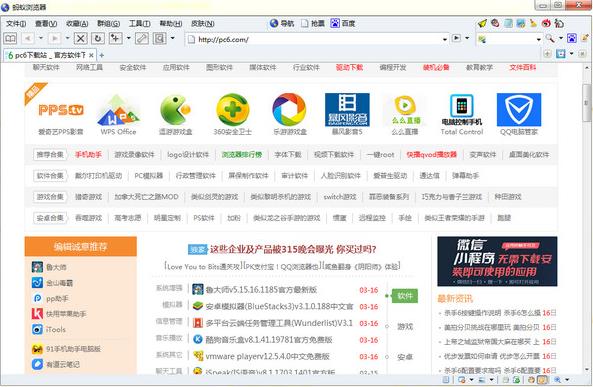This screenshot has height=387, width=593.
Task: Open the 微信小程序 banner ad
Action: click(497, 261)
